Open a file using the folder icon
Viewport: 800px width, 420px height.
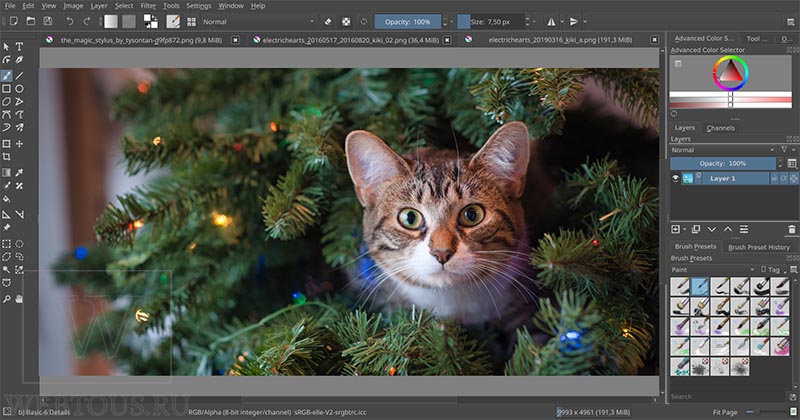[x=31, y=21]
